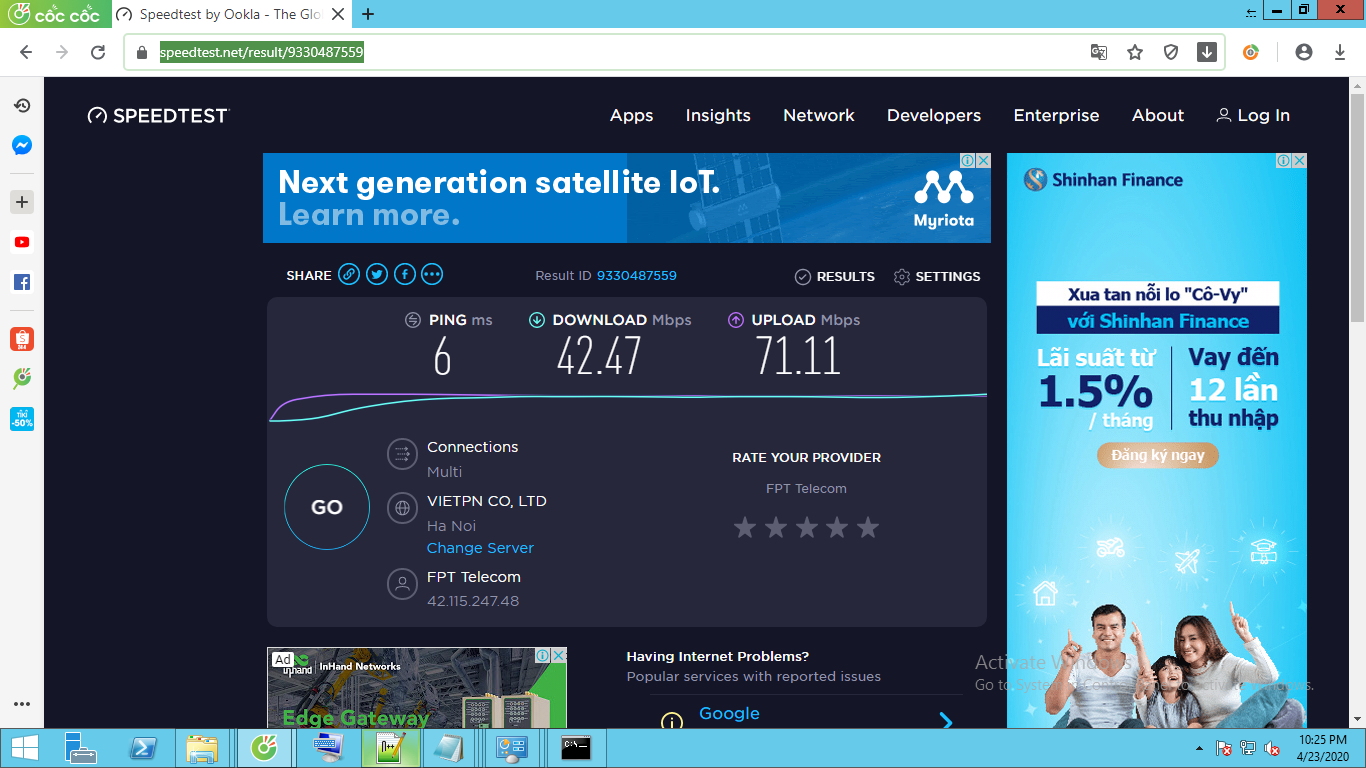Viewport: 1366px width, 768px height.
Task: Click the shield icon in address bar
Action: pos(1171,52)
